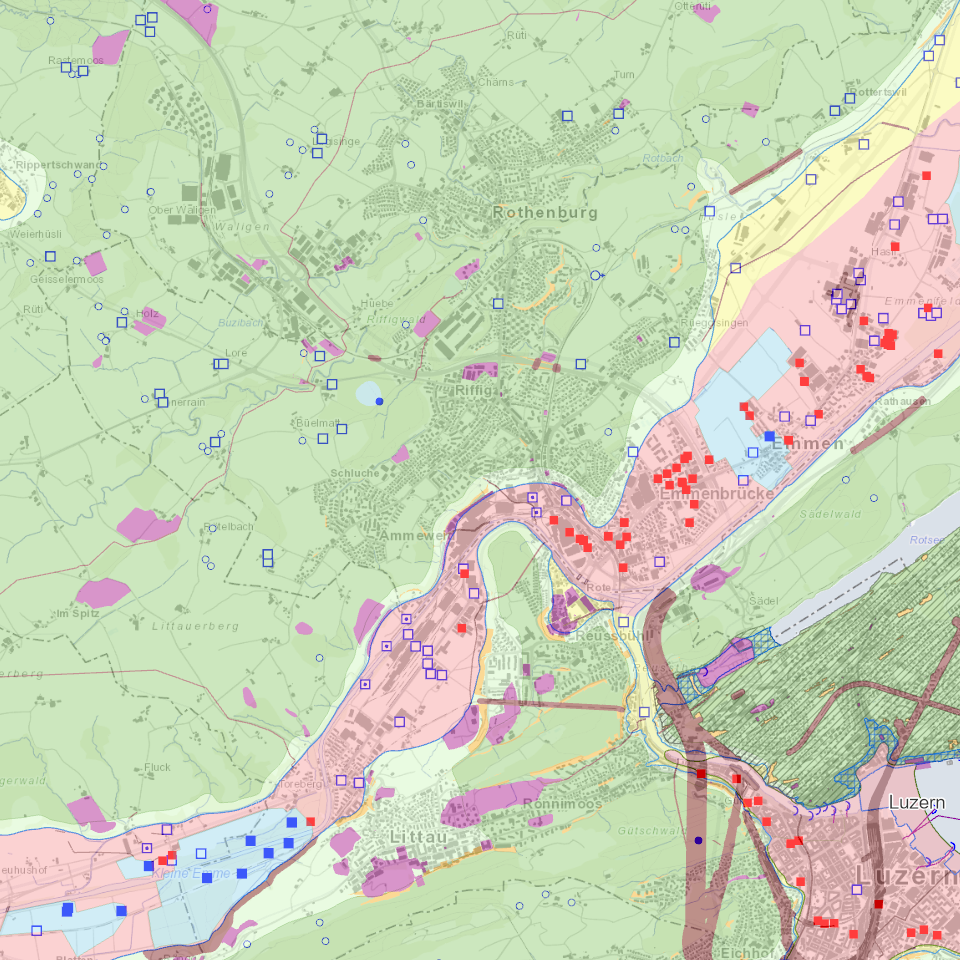The height and width of the screenshot is (960, 960).
Task: Select the dark blue dot marker near Gütschwald
Action: point(699,841)
